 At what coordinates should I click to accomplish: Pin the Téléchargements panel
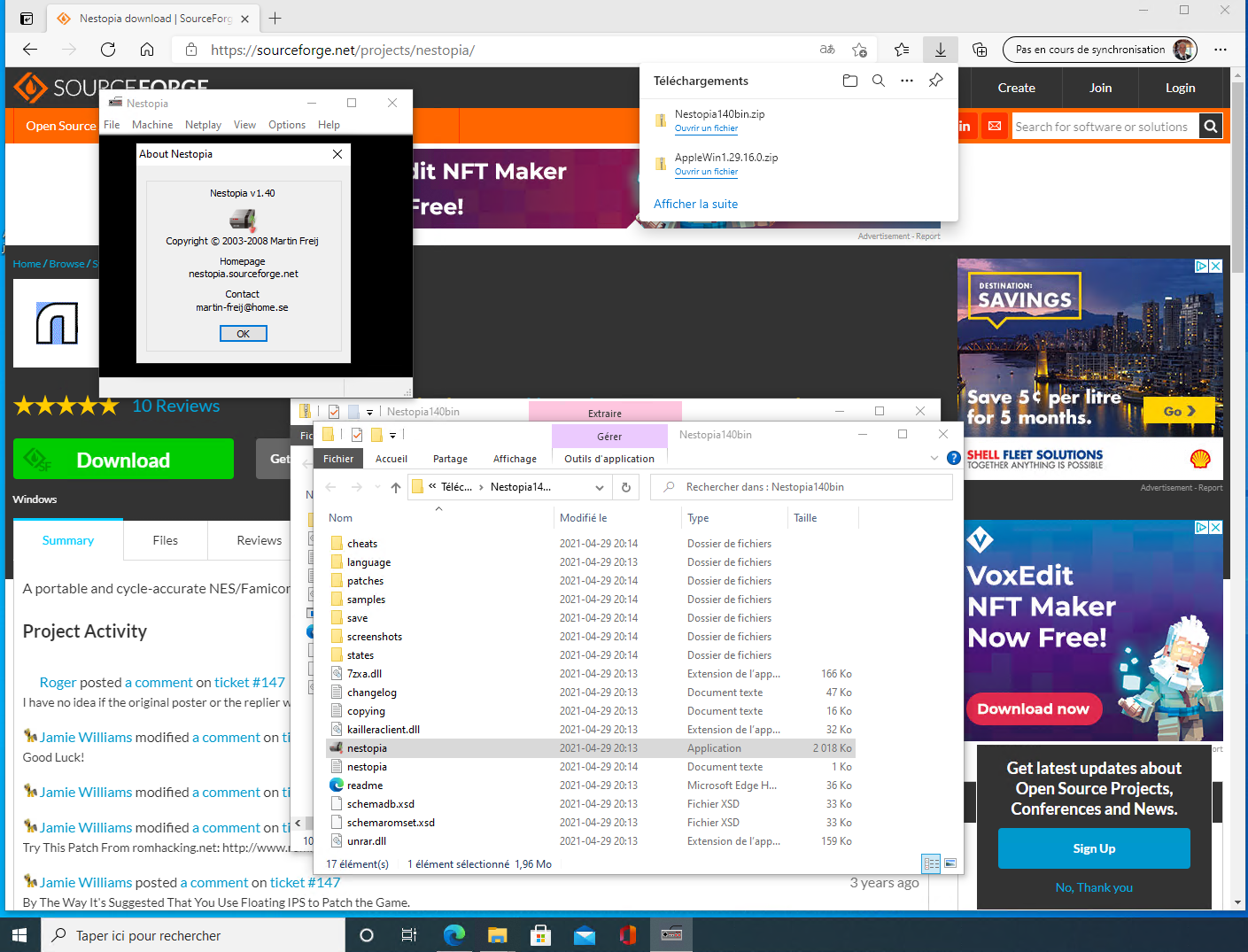tap(935, 81)
